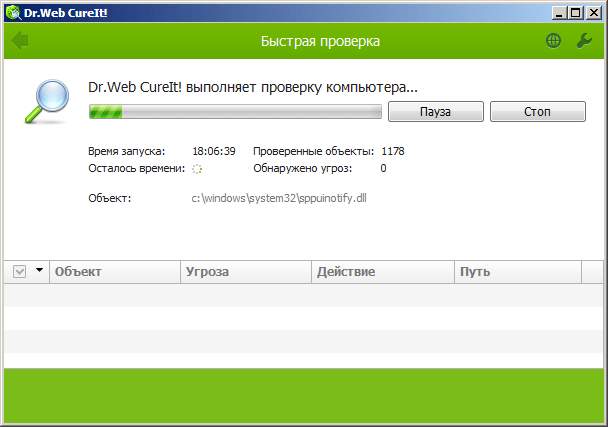Stop the scan with Стоп button
This screenshot has width=608, height=427.
537,112
